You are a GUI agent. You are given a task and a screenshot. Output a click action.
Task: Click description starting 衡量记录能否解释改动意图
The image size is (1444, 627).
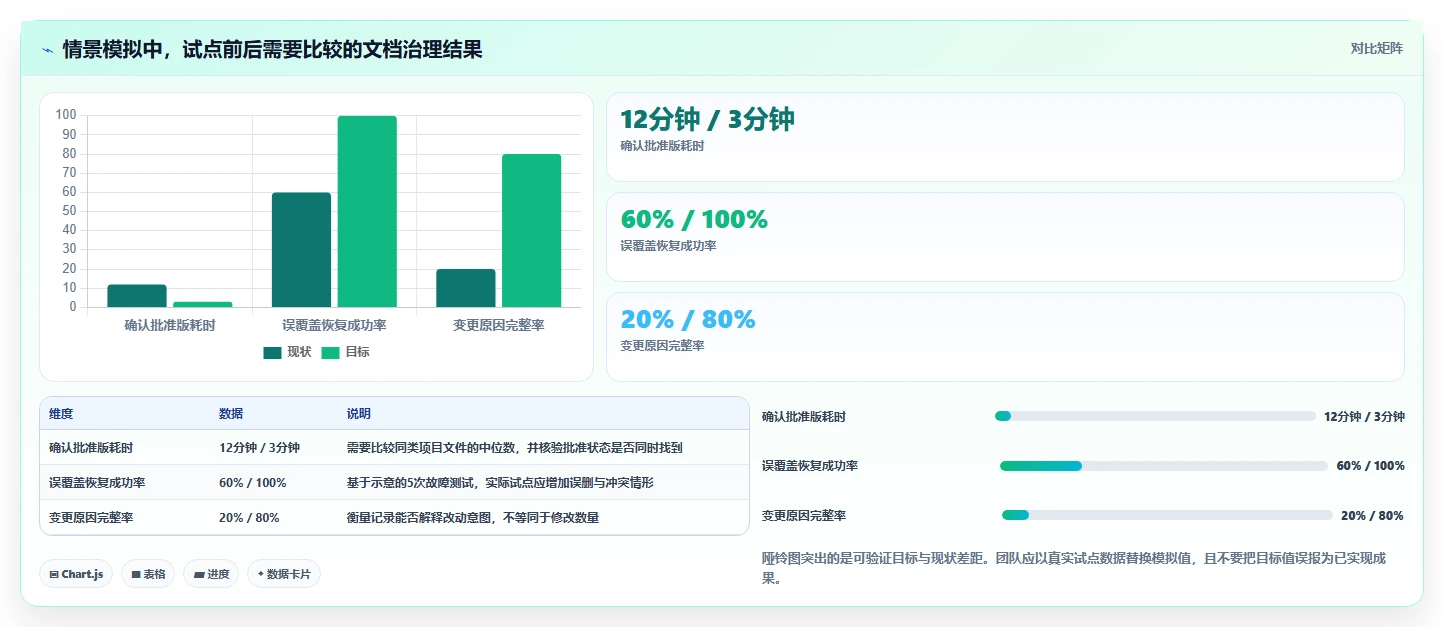(473, 518)
